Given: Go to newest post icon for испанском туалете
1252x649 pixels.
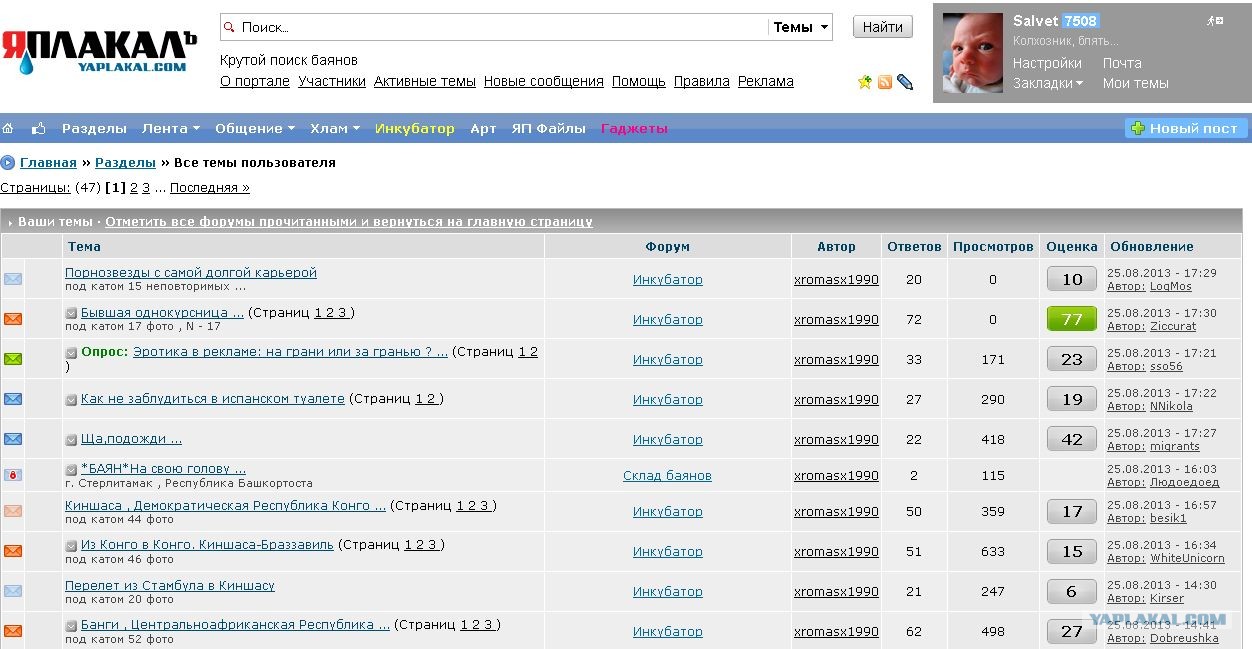Looking at the screenshot, I should coord(71,399).
